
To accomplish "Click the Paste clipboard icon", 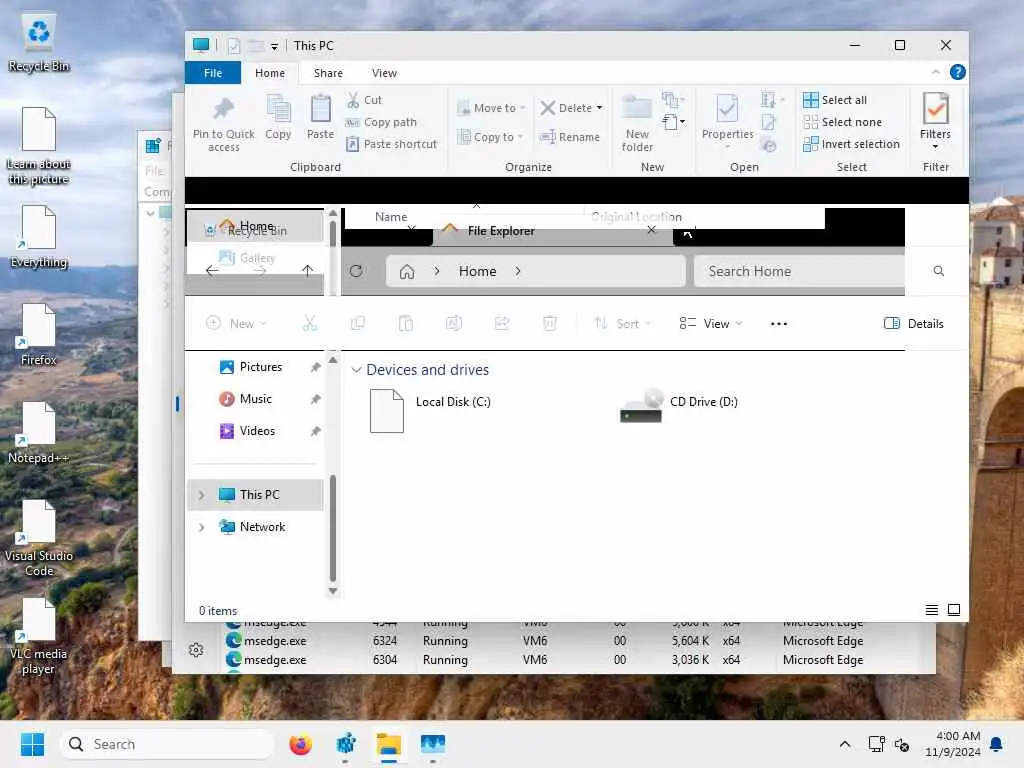I will pyautogui.click(x=320, y=108).
